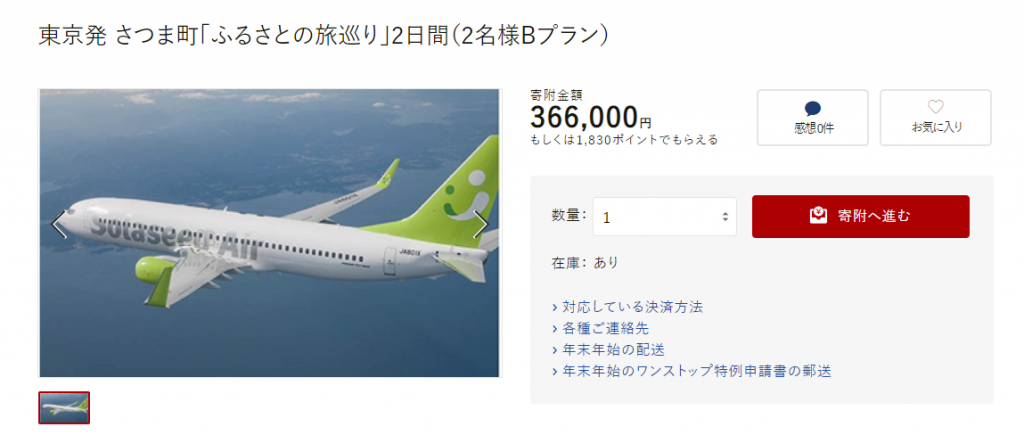This screenshot has width=1024, height=435.
Task: Open 各種ご連絡先 link
Action: click(605, 328)
